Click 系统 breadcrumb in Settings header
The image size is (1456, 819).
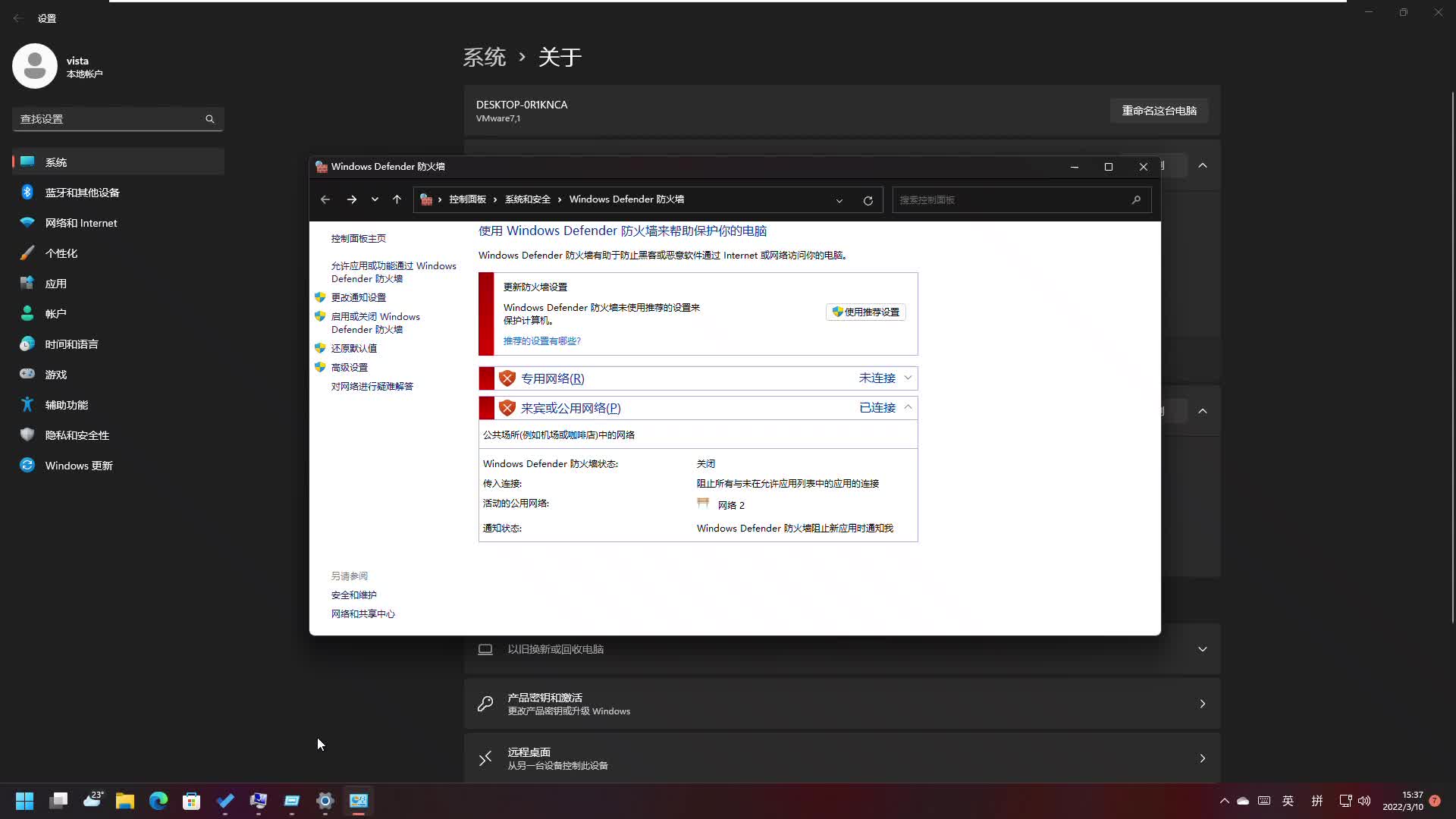tap(485, 57)
